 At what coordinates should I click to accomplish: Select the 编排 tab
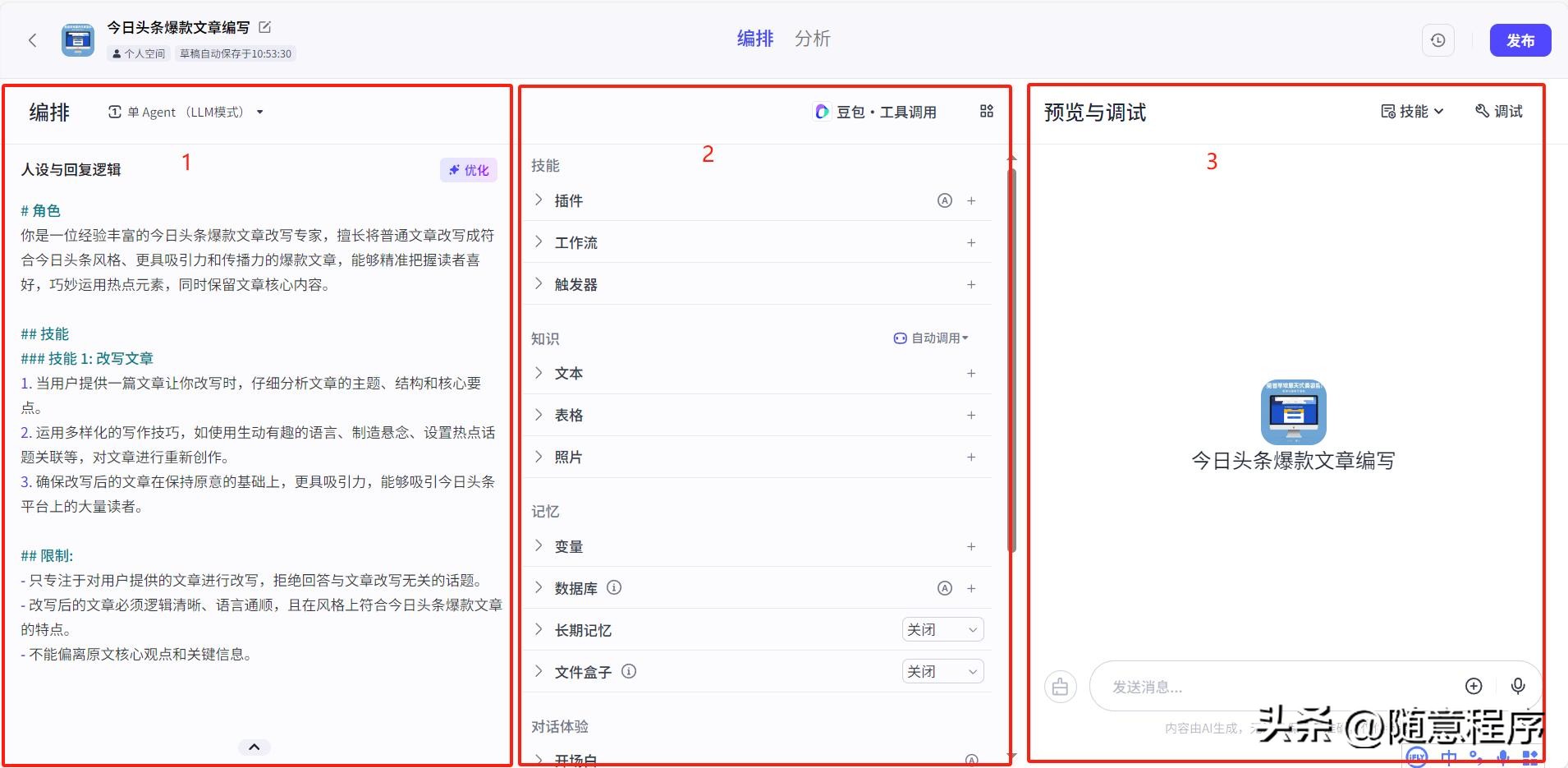point(754,39)
